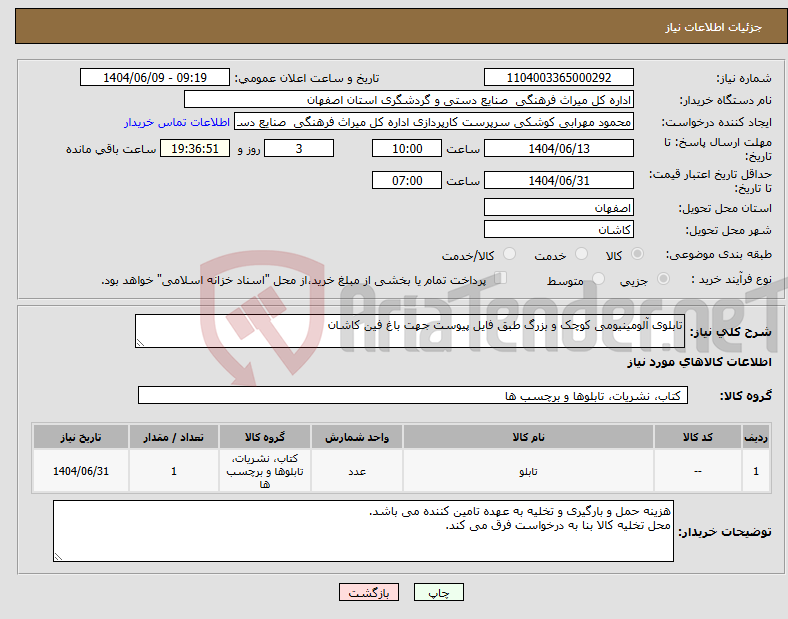
Task: Select the خدمت radio button
Action: pyautogui.click(x=581, y=254)
